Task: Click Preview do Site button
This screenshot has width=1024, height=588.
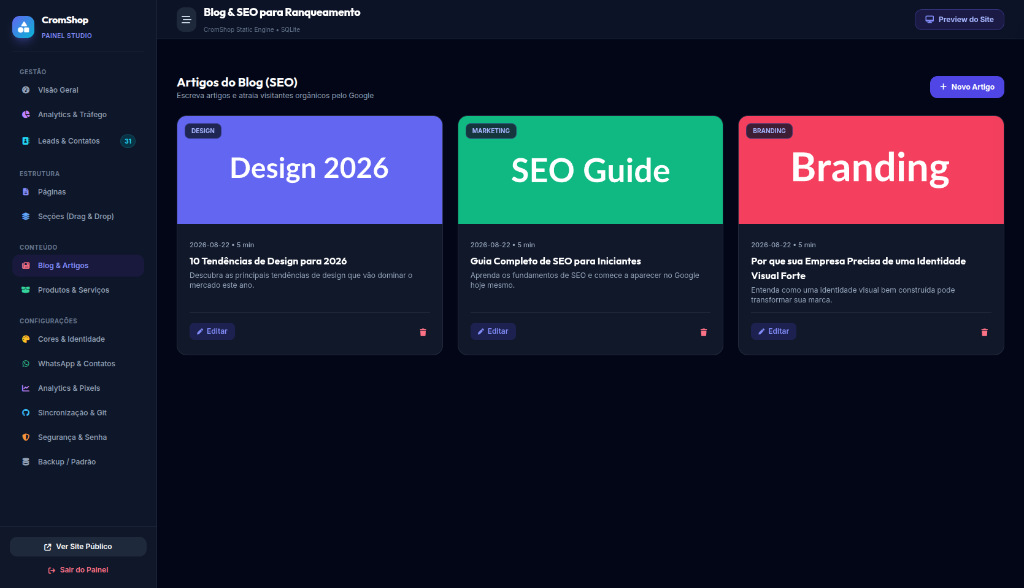Action: pos(959,20)
